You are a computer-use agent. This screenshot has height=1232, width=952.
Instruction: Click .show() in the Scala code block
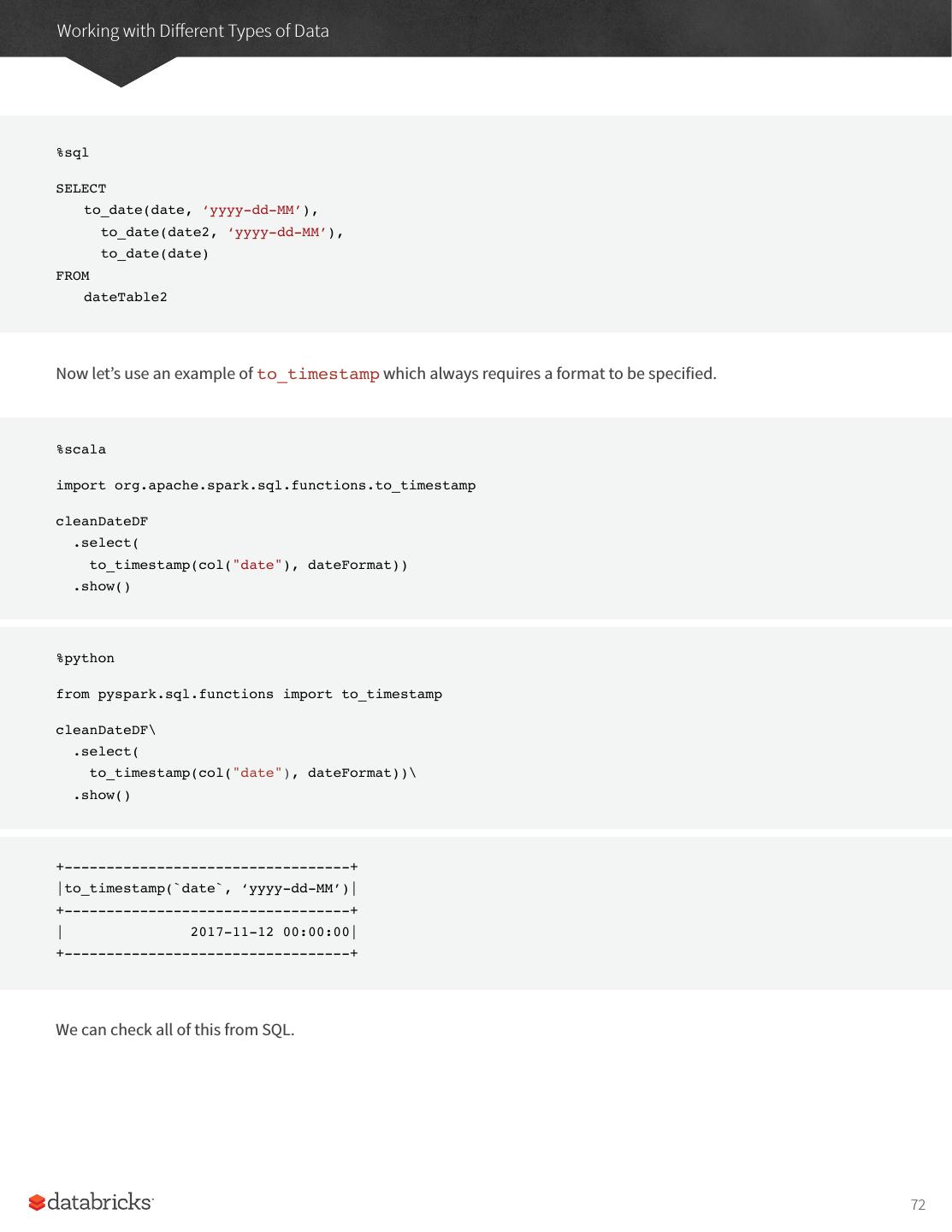point(102,587)
